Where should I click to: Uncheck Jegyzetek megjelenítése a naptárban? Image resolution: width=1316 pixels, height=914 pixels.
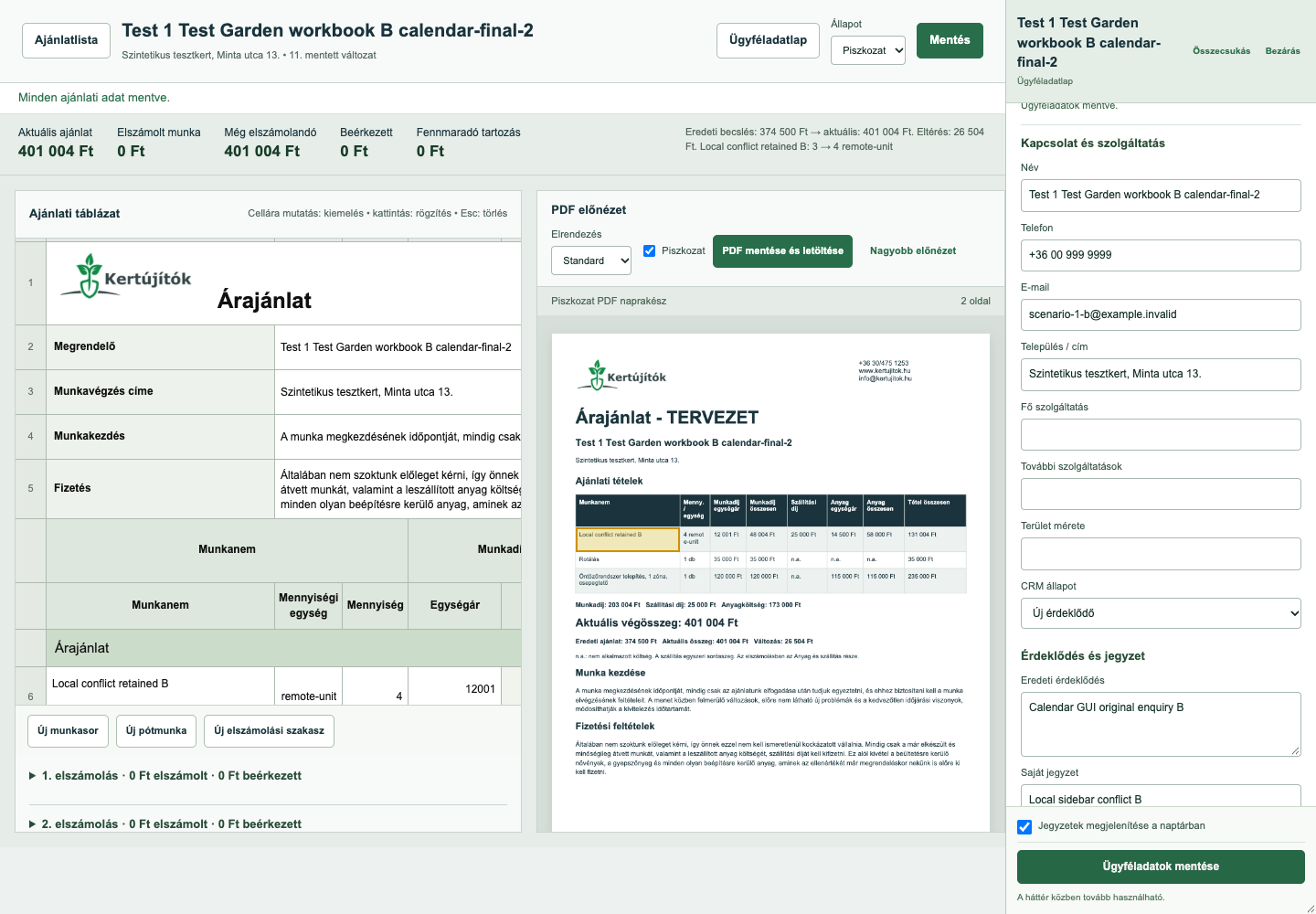1024,826
